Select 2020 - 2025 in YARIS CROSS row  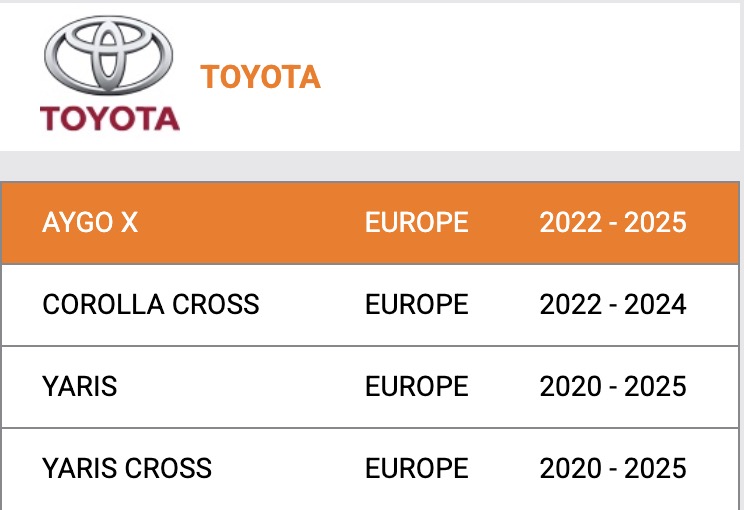613,468
